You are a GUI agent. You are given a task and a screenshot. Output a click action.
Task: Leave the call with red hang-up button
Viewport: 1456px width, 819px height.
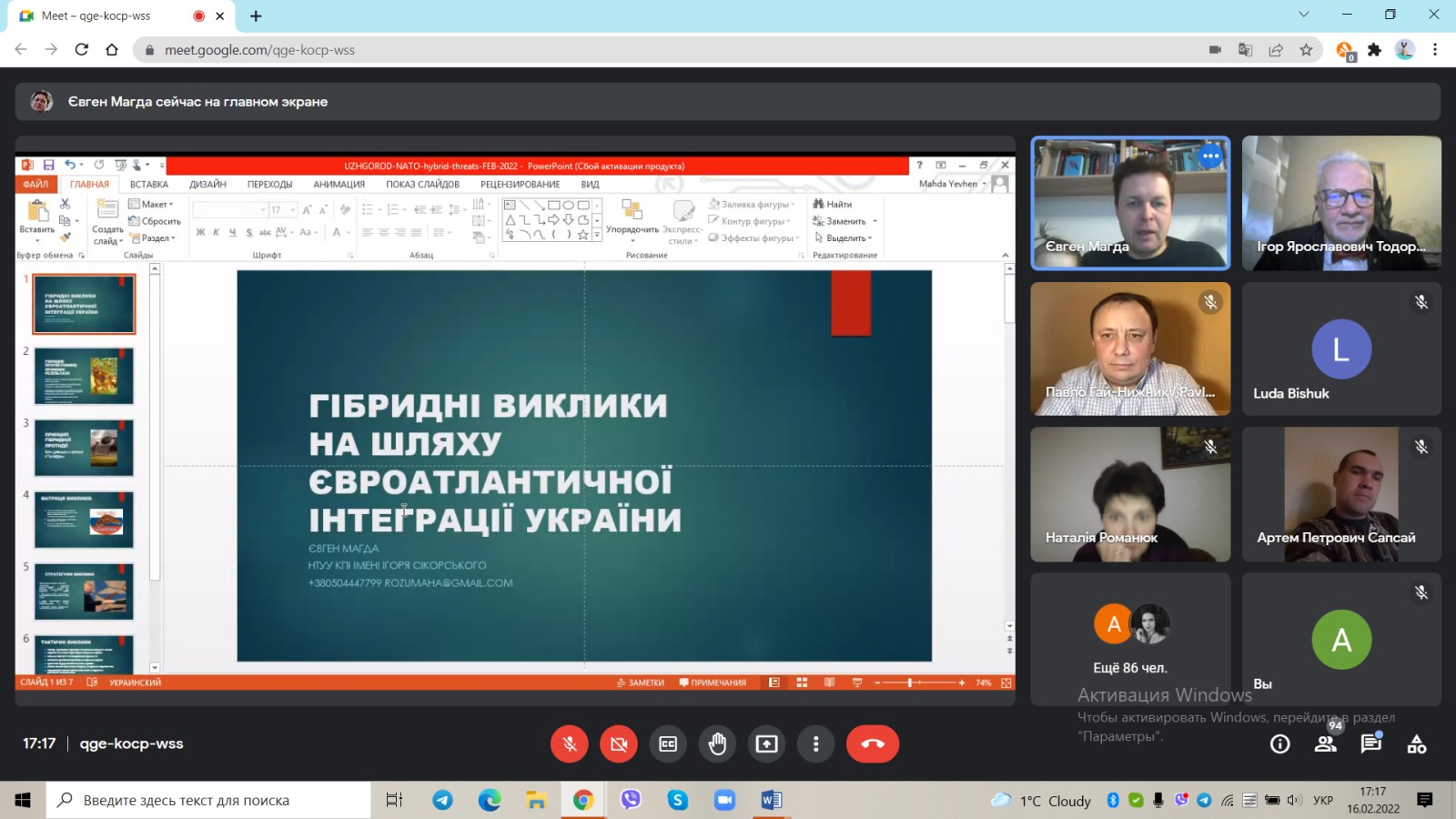tap(872, 744)
